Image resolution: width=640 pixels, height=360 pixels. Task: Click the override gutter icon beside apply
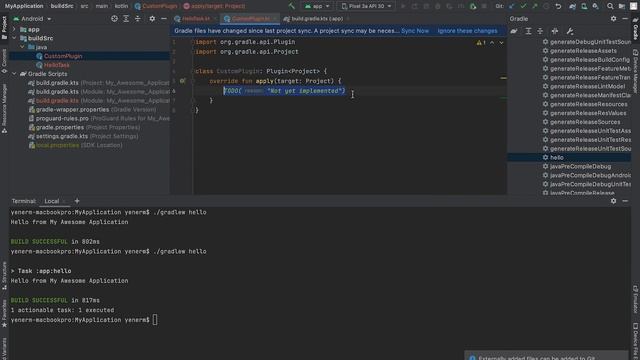tap(182, 81)
